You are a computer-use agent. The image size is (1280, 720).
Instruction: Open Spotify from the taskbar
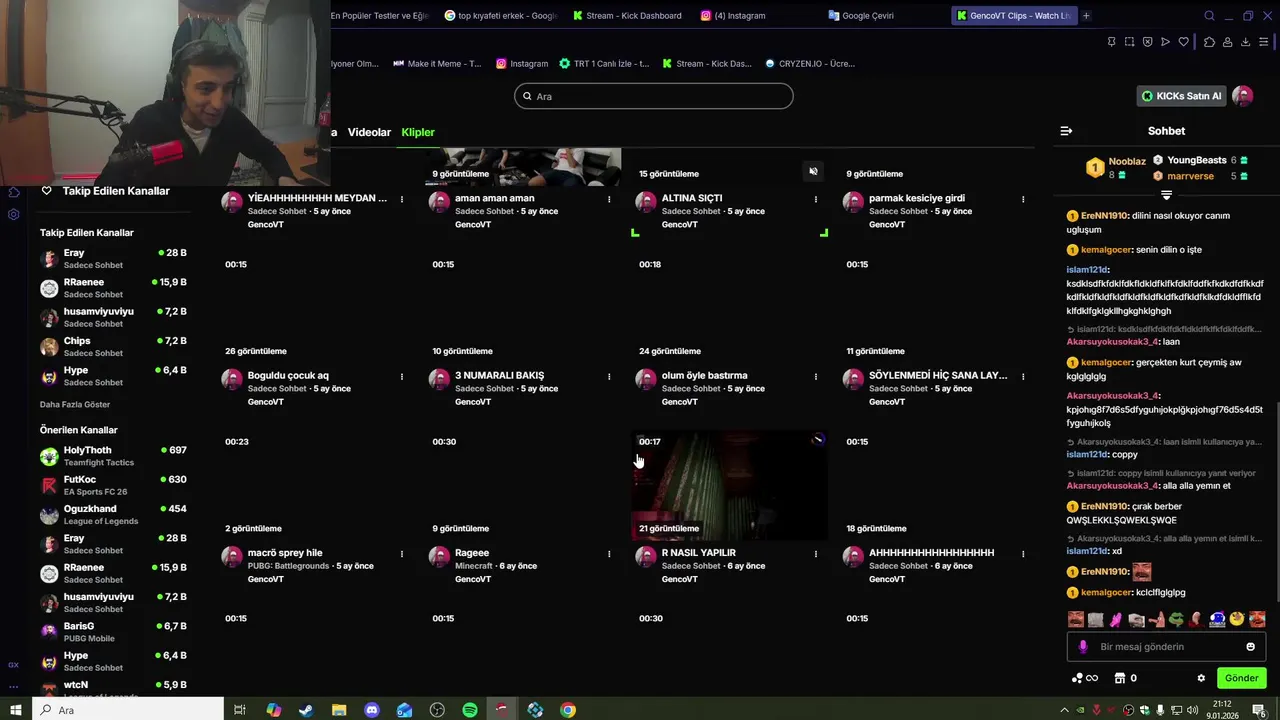(x=470, y=710)
